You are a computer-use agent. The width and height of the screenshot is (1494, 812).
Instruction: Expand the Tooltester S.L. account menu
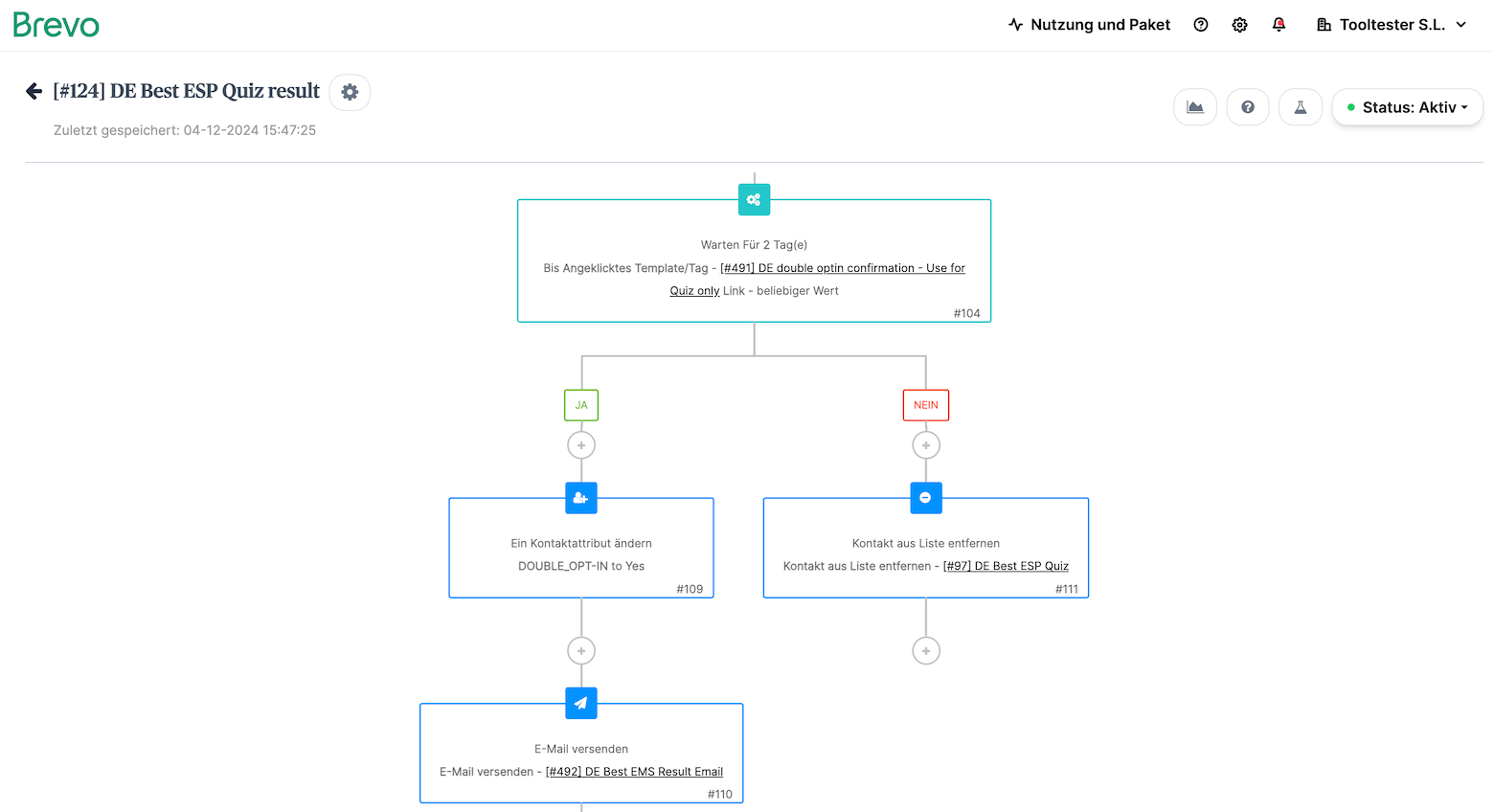1392,25
